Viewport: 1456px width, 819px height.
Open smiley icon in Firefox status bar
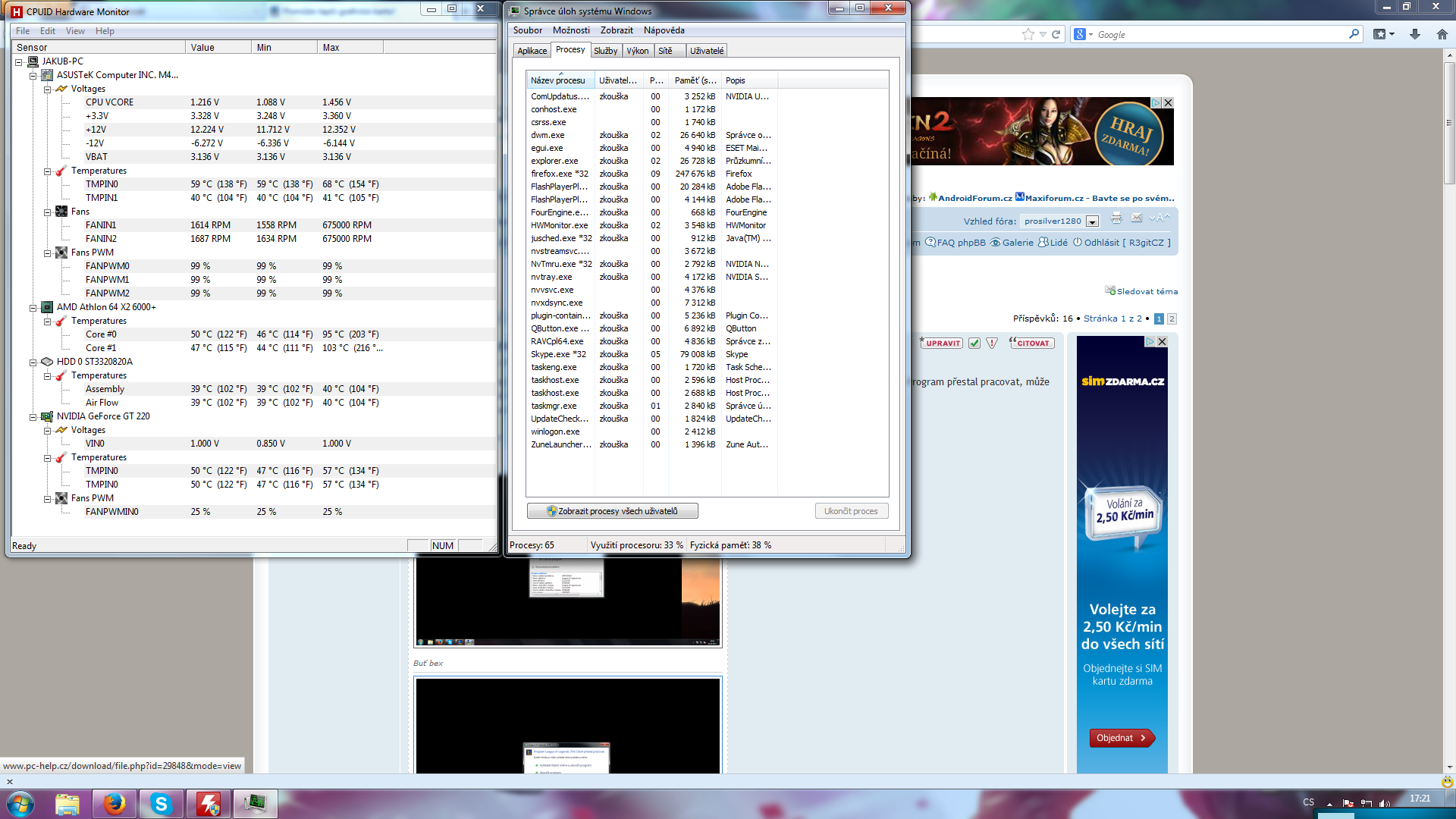pyautogui.click(x=1447, y=781)
